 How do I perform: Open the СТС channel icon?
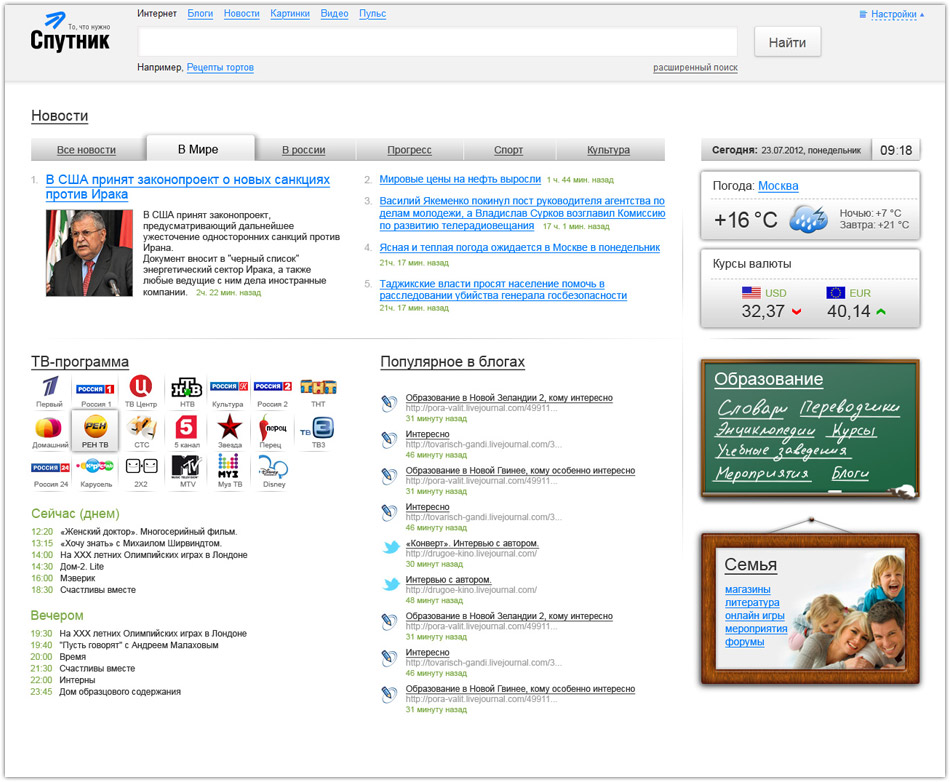141,428
